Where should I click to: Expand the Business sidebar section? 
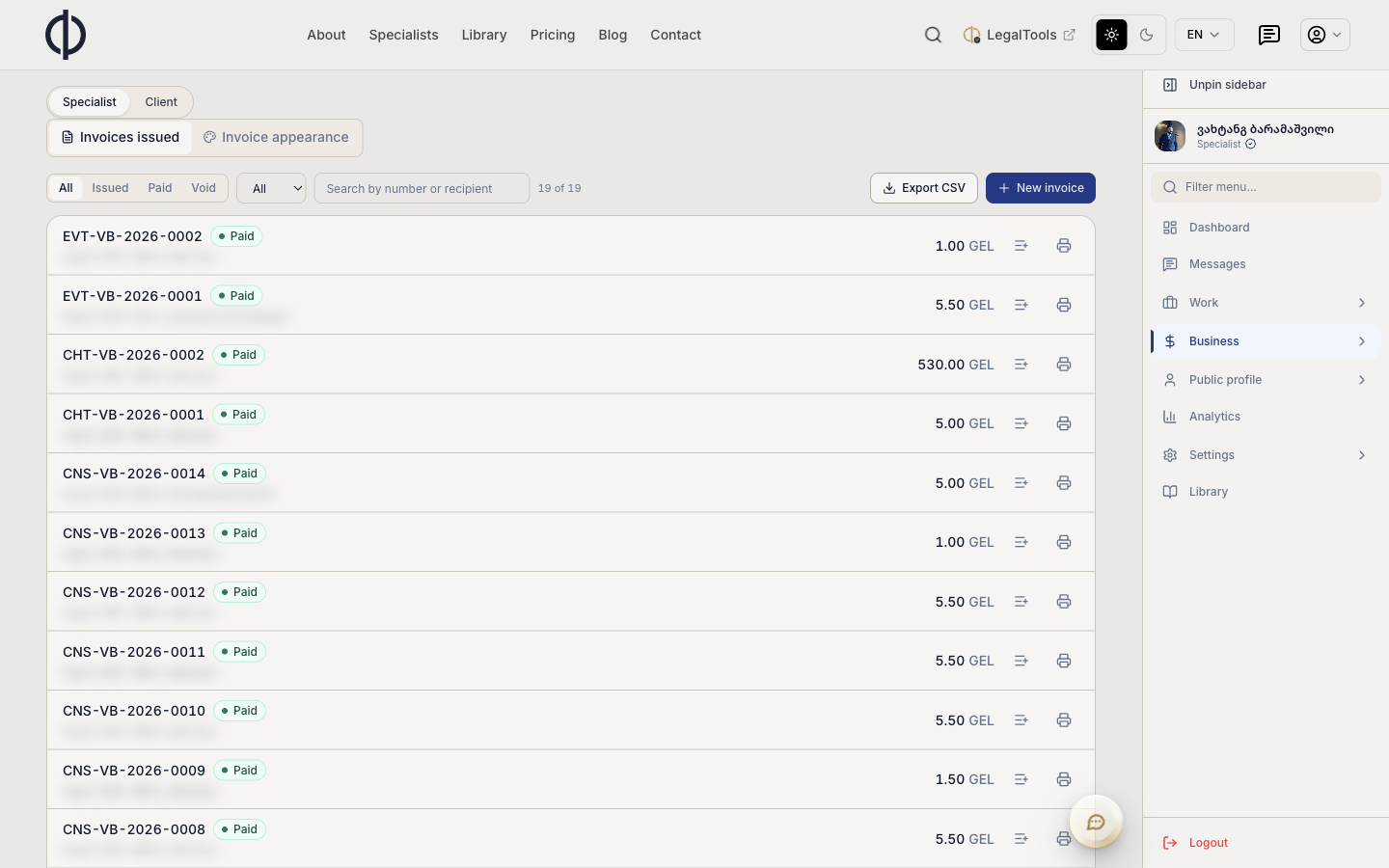point(1266,341)
